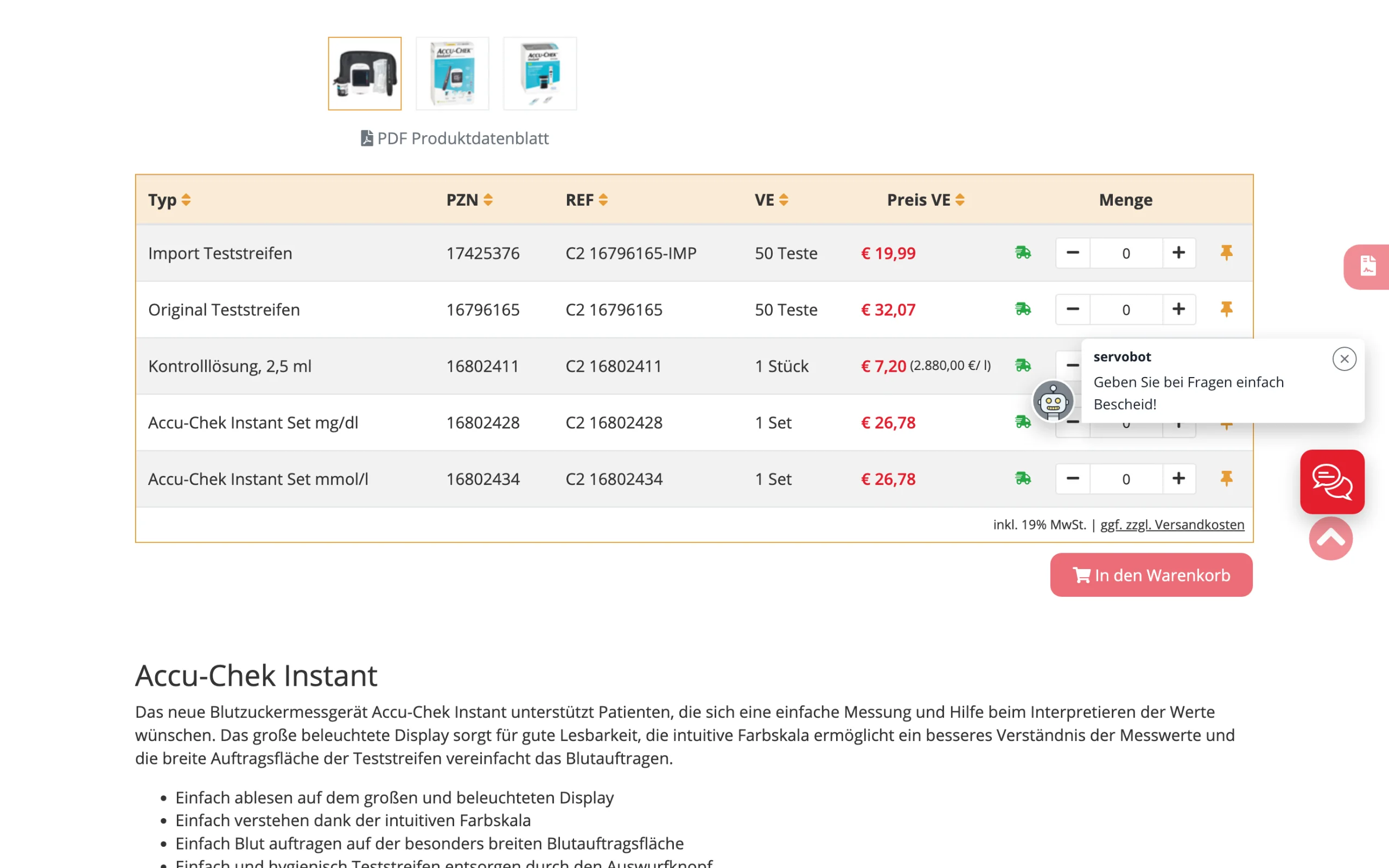Click price € 26,78 for Instant Set mg/dl
The width and height of the screenshot is (1389, 868).
click(888, 423)
